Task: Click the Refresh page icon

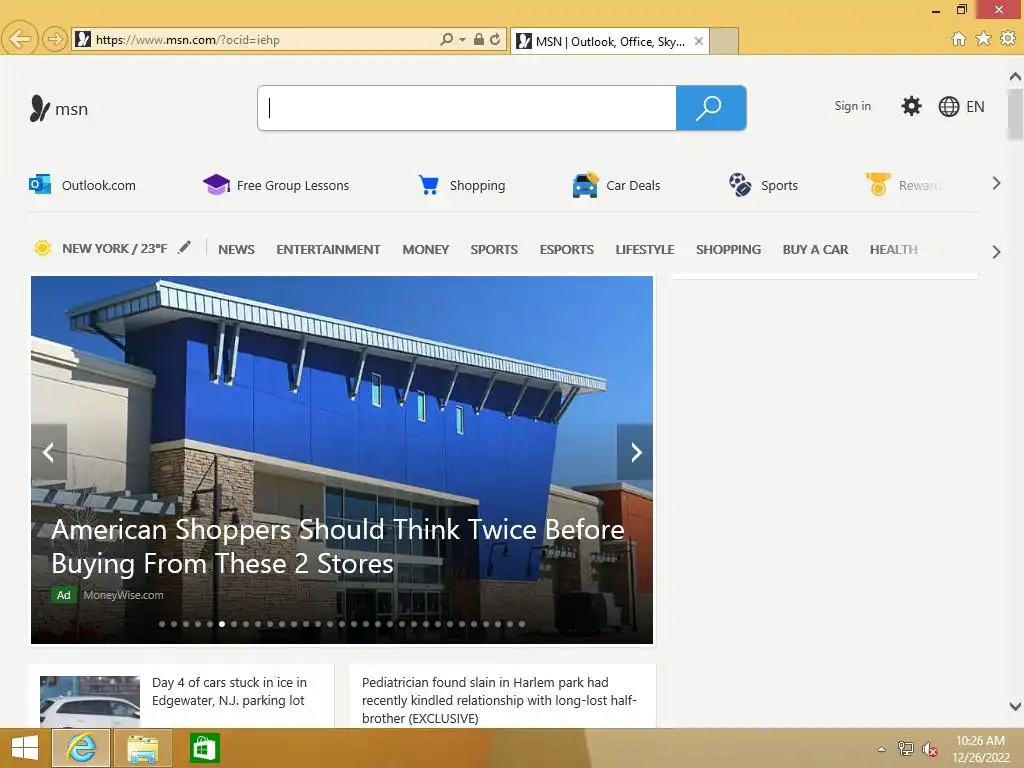Action: [x=496, y=39]
